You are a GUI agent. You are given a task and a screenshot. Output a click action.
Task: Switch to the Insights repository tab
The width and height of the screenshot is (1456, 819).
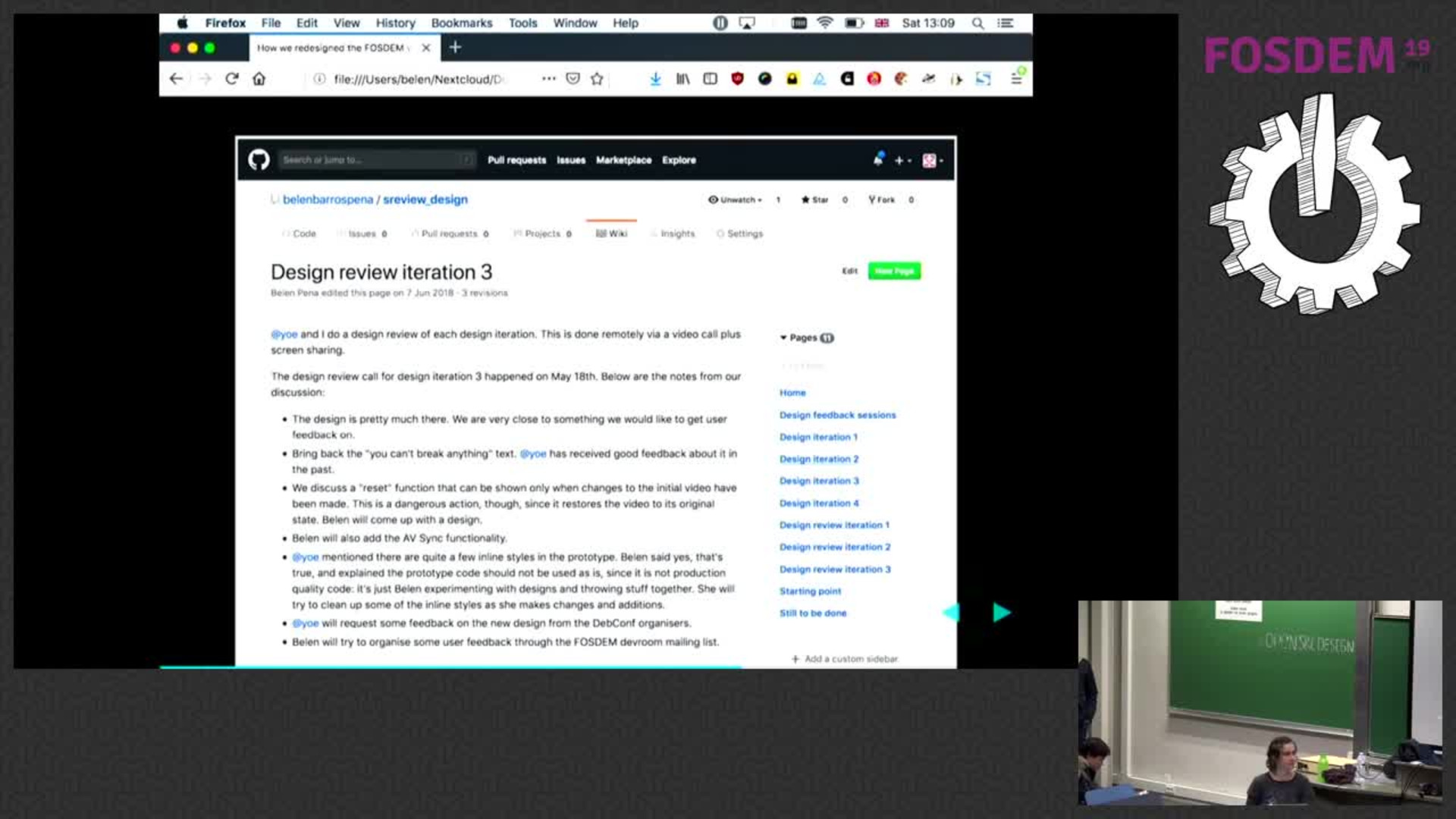click(x=676, y=234)
